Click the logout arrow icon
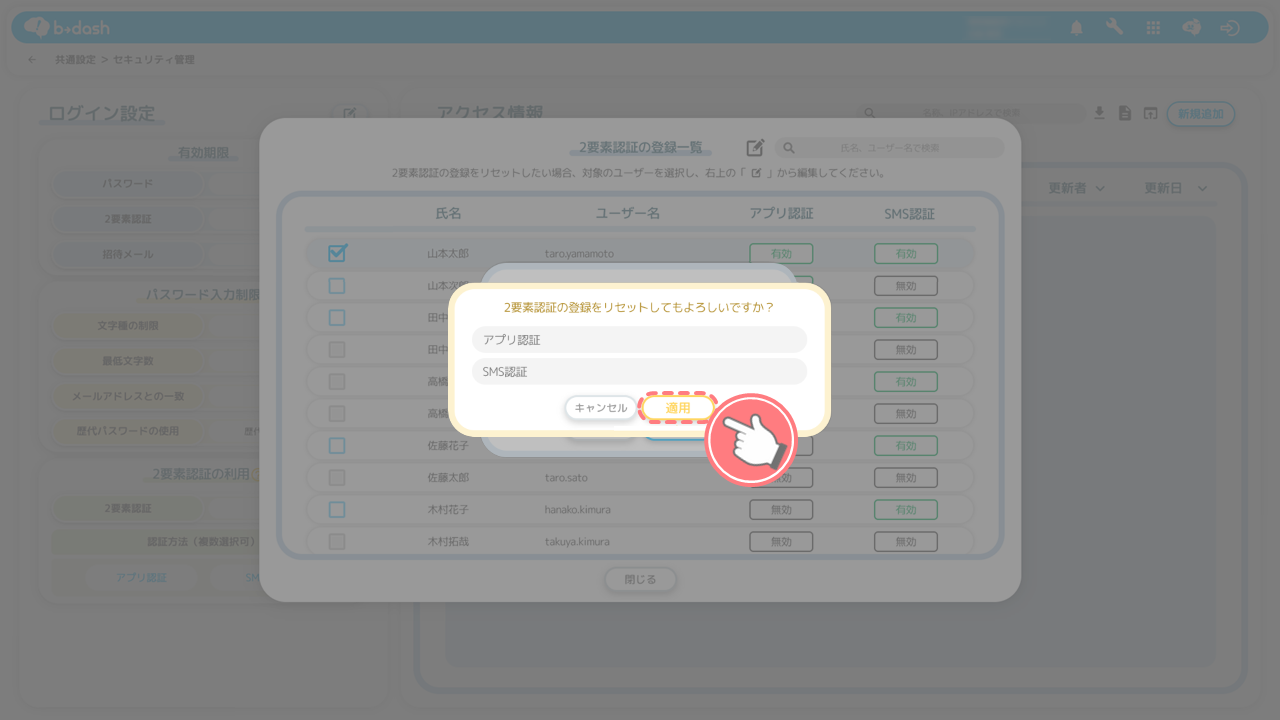1280x720 pixels. tap(1230, 28)
